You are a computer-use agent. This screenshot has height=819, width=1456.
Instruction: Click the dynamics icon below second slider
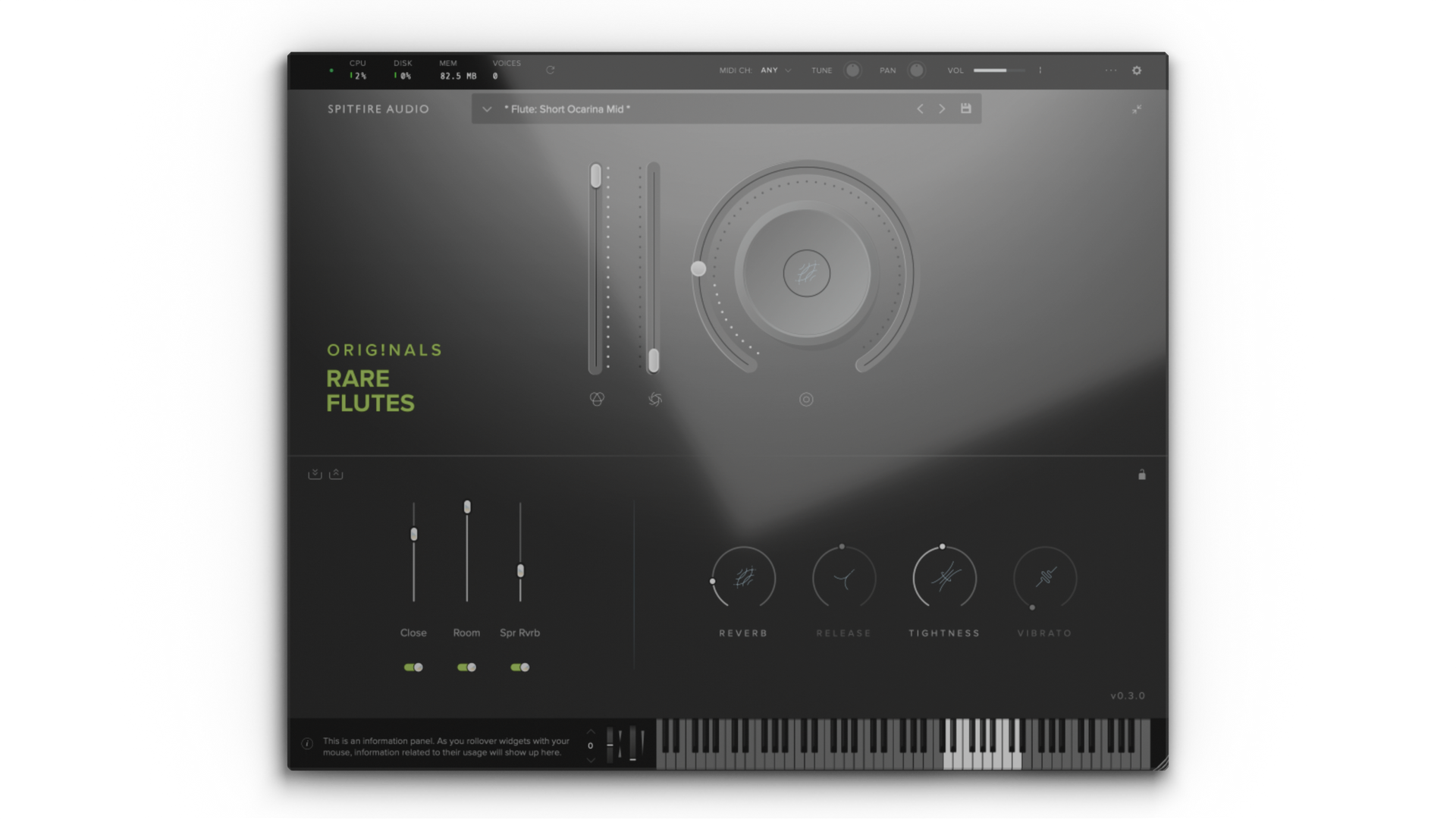[x=655, y=399]
